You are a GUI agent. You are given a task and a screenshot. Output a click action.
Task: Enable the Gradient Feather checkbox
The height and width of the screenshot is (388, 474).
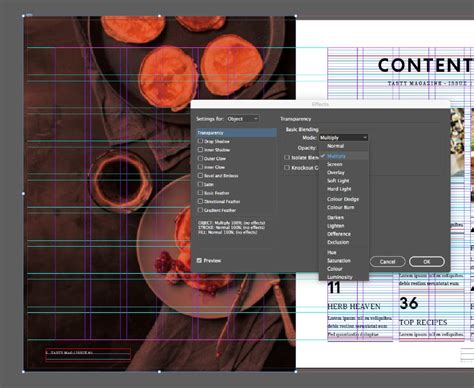(x=200, y=210)
